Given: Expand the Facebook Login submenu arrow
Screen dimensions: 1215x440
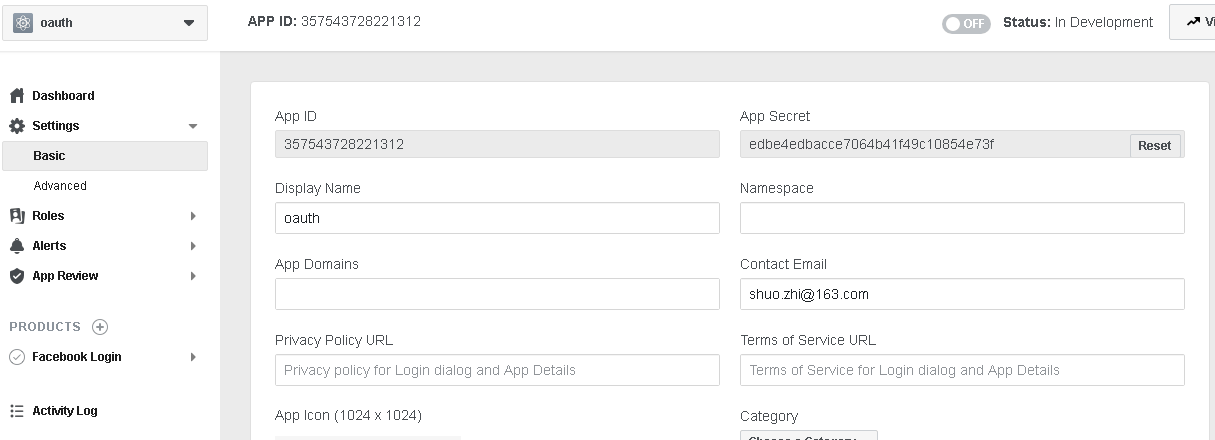Looking at the screenshot, I should coord(193,357).
